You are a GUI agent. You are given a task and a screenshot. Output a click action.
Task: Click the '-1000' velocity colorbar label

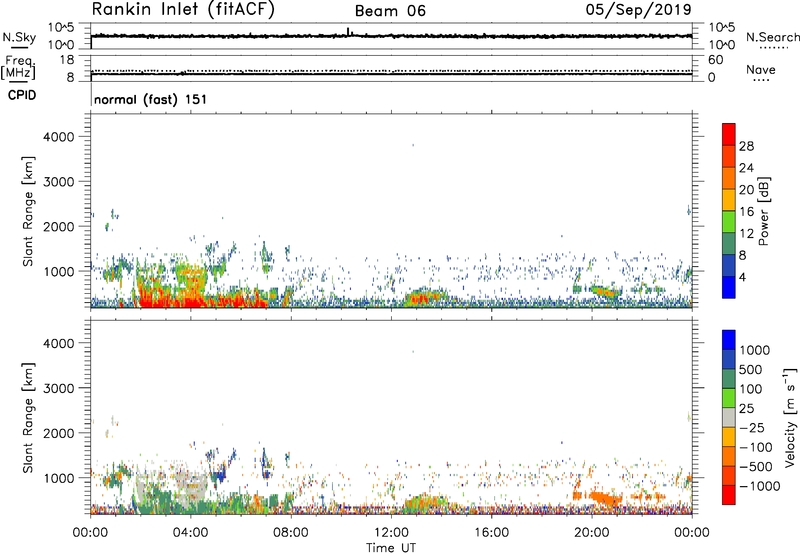point(759,486)
